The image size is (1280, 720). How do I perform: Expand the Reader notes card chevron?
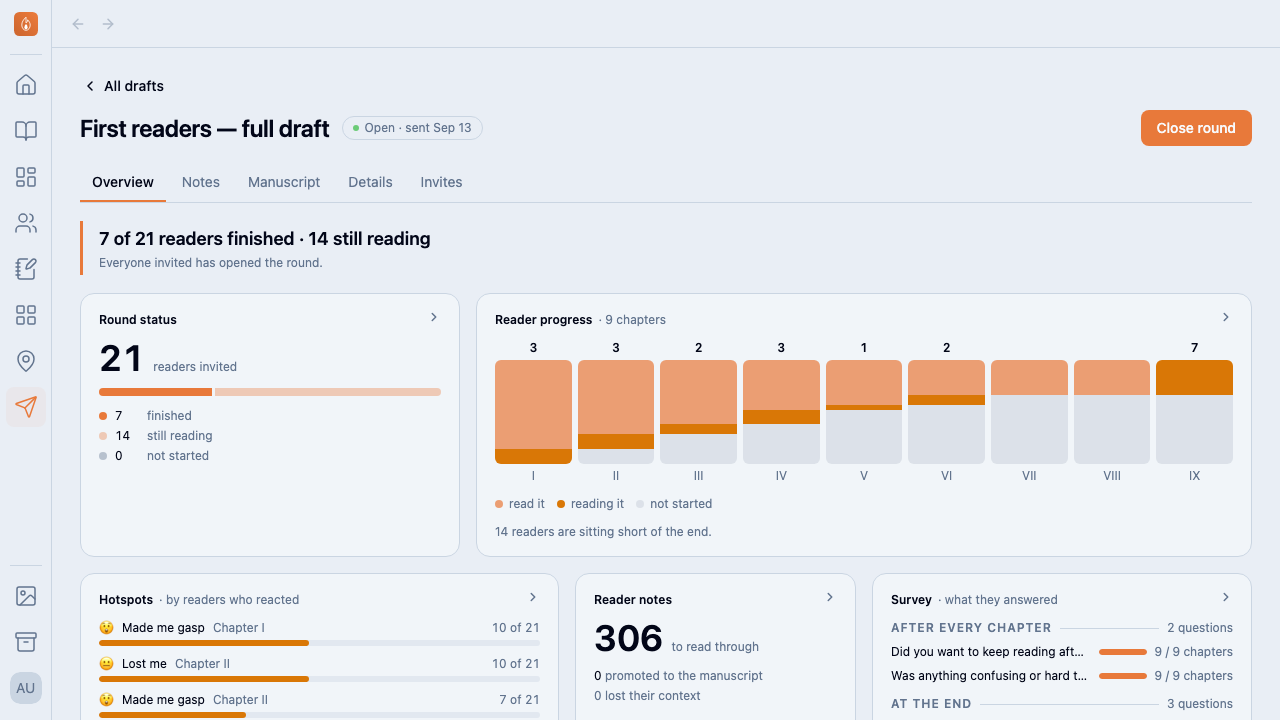830,597
